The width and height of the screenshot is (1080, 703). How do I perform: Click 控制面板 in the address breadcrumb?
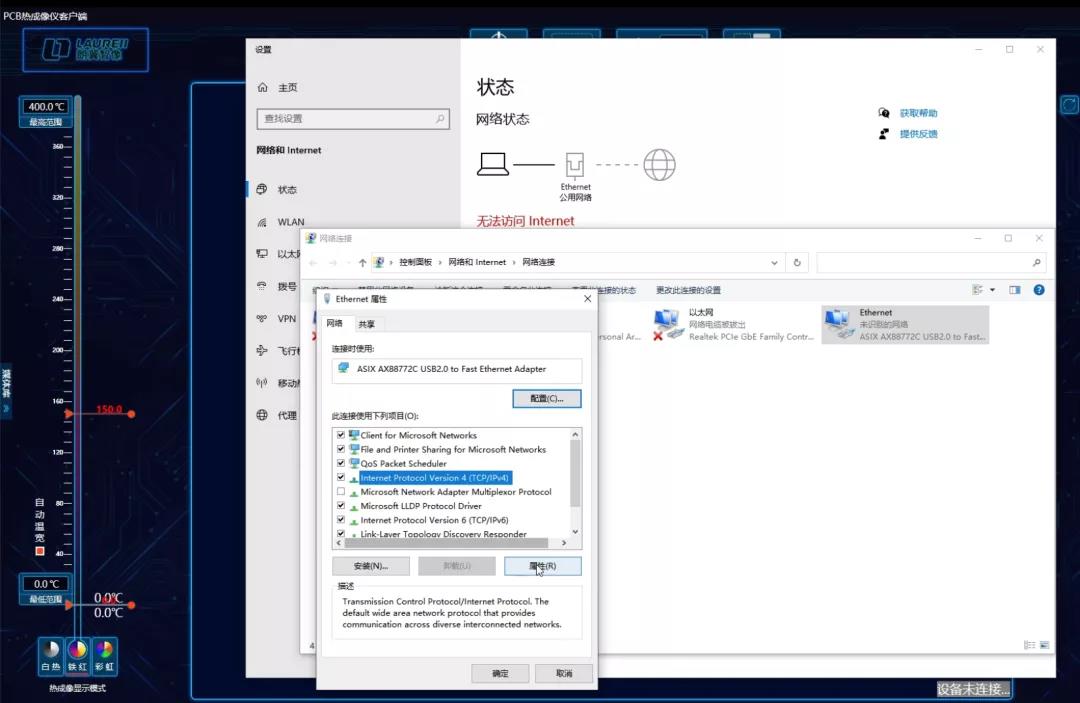tap(415, 262)
